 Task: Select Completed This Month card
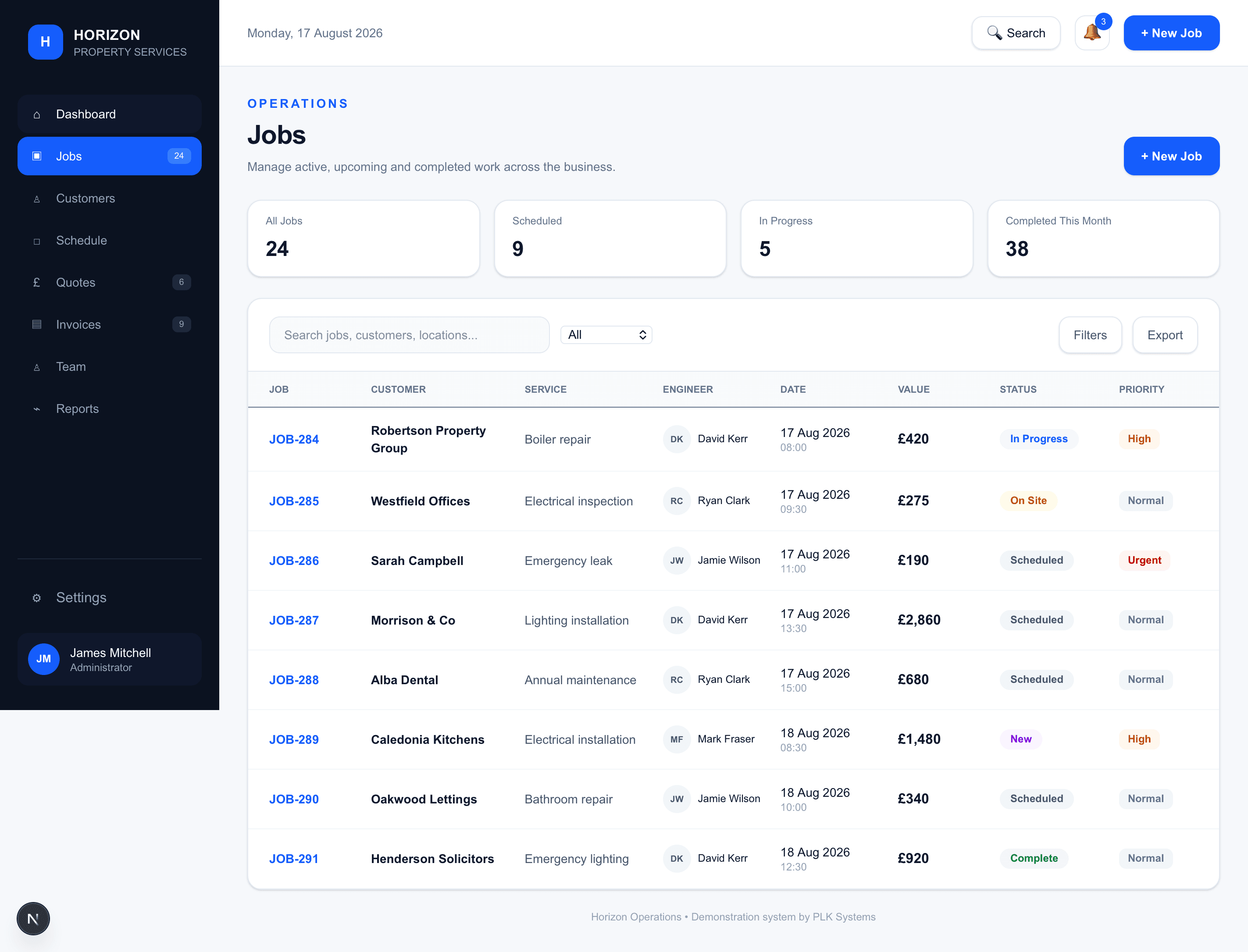pyautogui.click(x=1103, y=238)
